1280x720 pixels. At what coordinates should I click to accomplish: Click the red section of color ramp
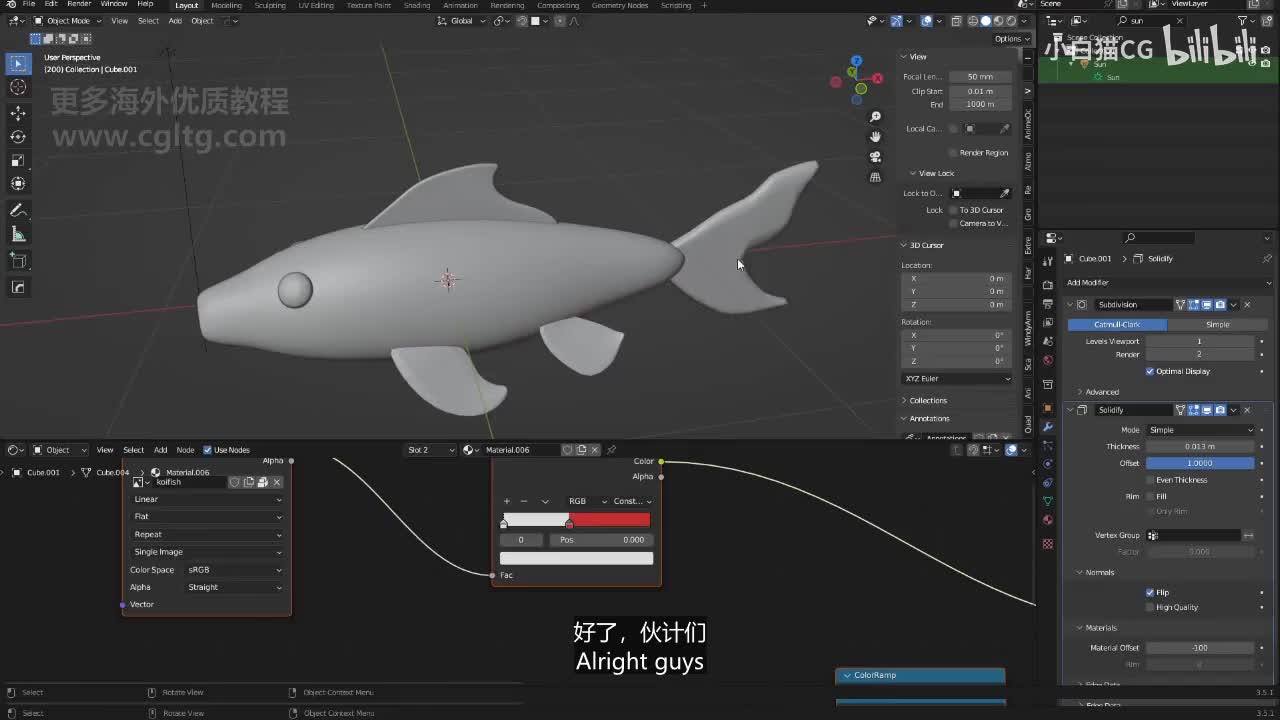coord(610,520)
